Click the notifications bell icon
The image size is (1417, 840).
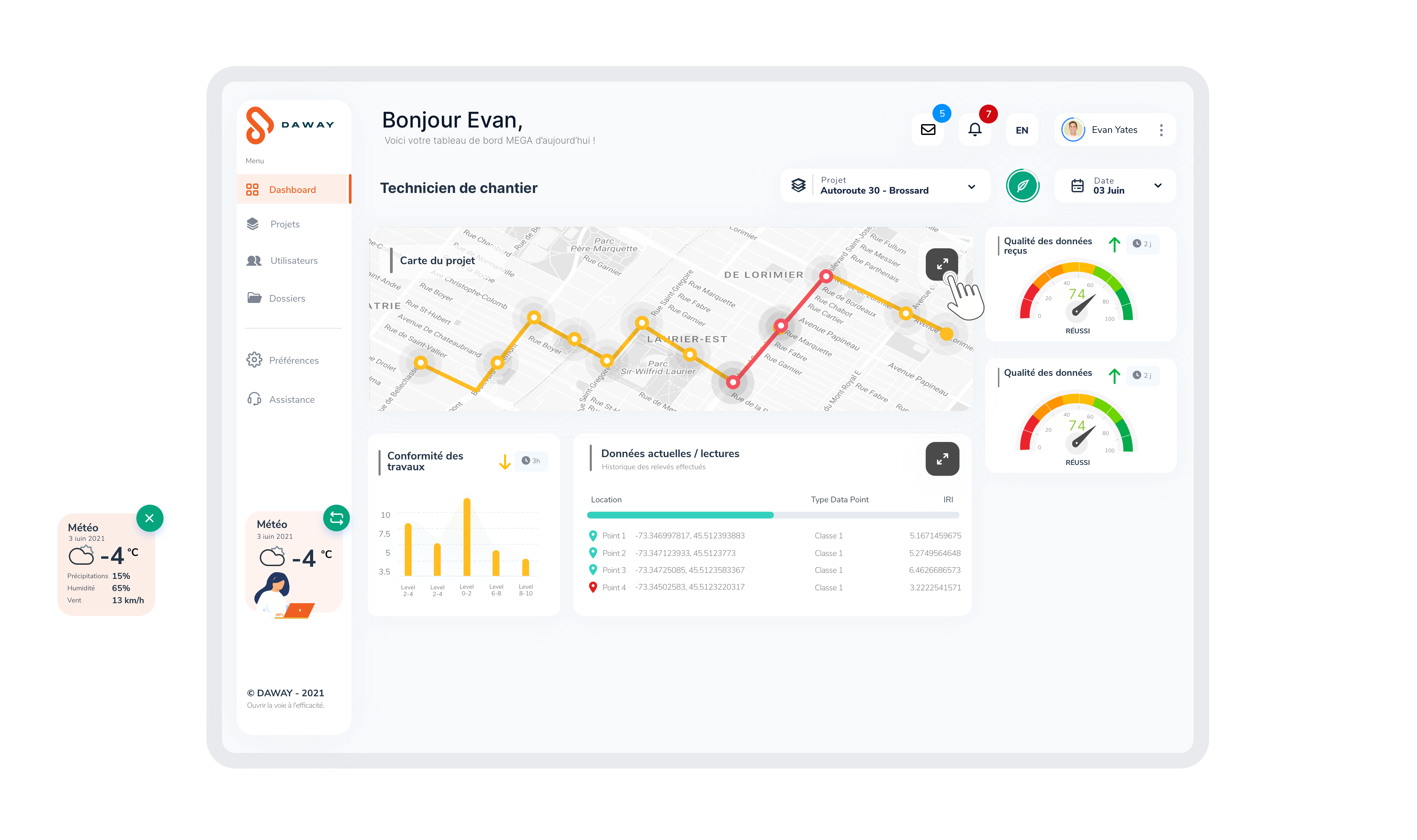click(x=975, y=130)
